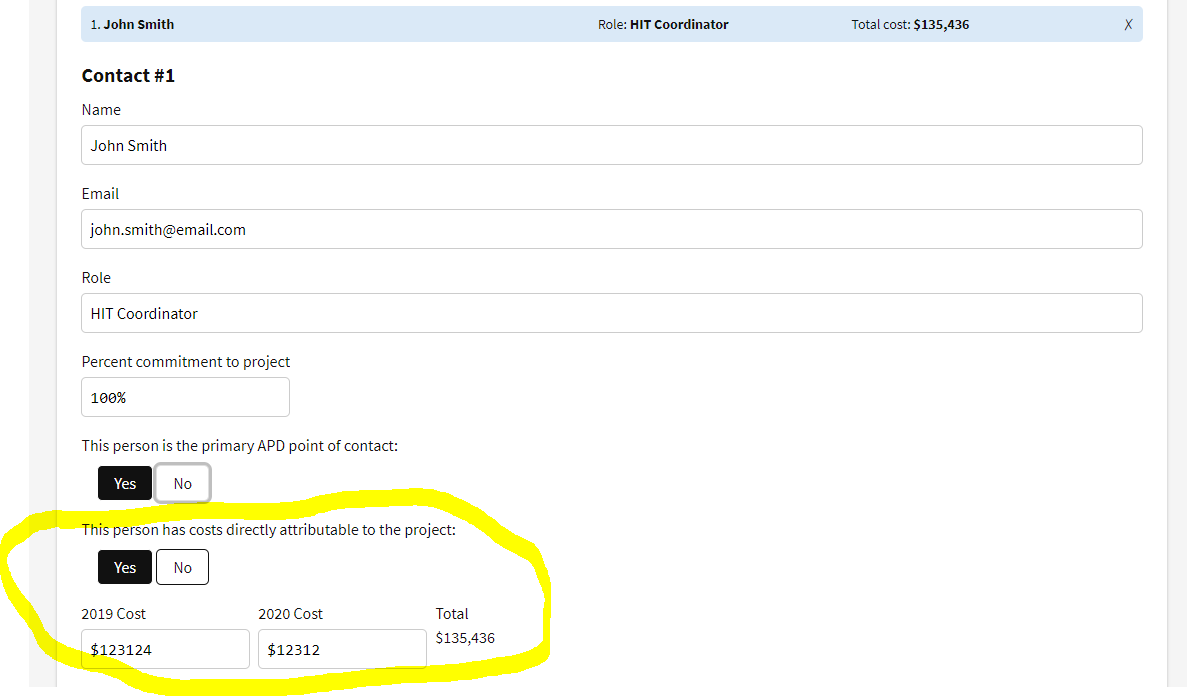Remove John Smith contact using the X
The height and width of the screenshot is (696, 1187).
click(1128, 24)
